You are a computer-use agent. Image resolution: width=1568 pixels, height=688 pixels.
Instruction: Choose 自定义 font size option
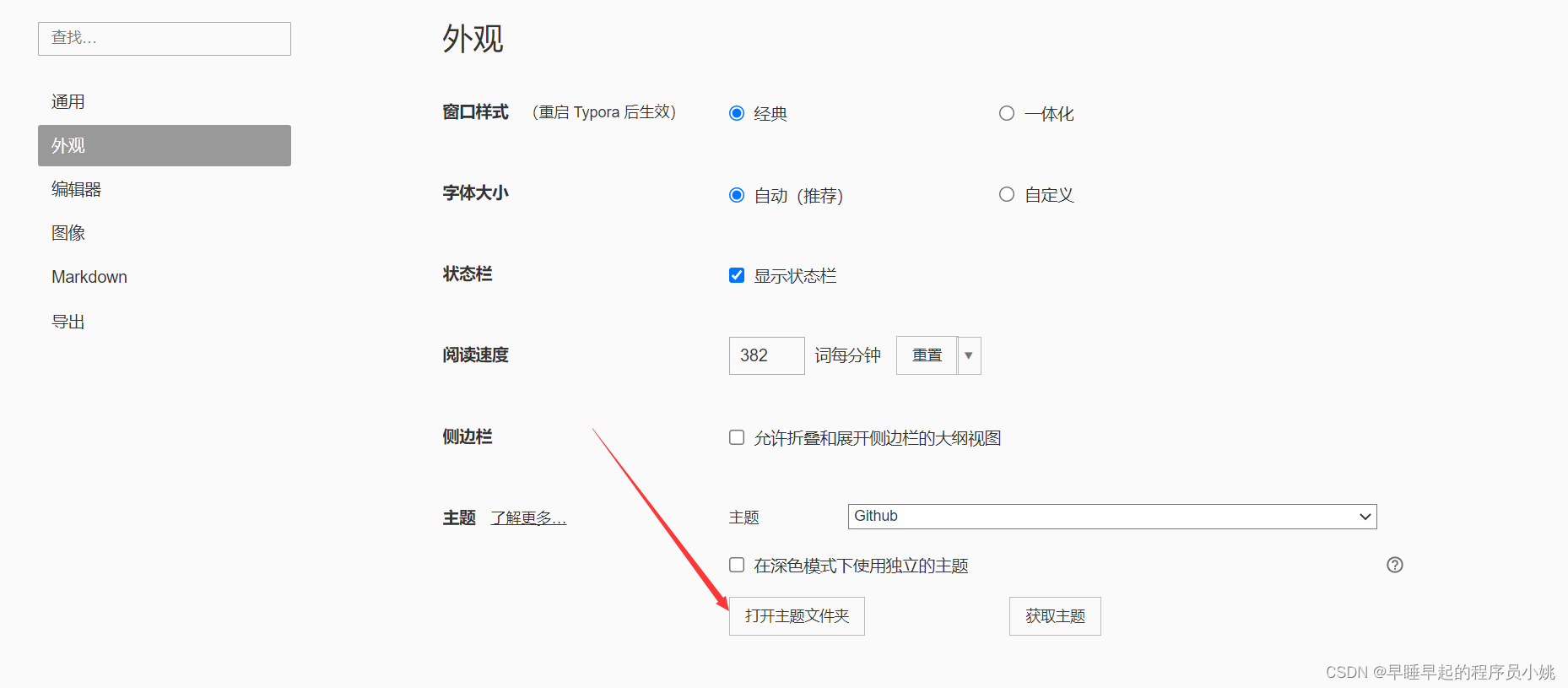click(x=1007, y=194)
